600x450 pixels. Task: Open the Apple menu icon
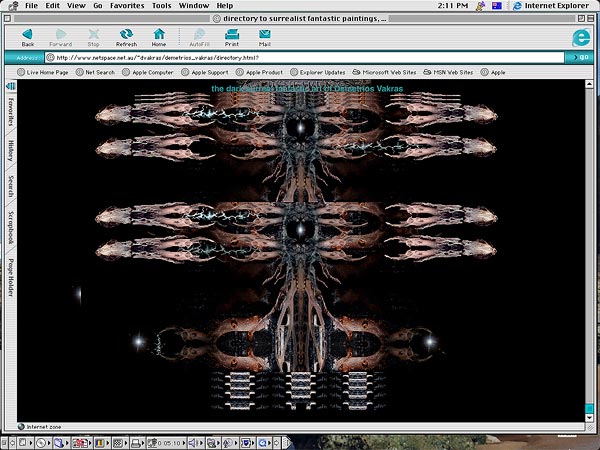[14, 6]
